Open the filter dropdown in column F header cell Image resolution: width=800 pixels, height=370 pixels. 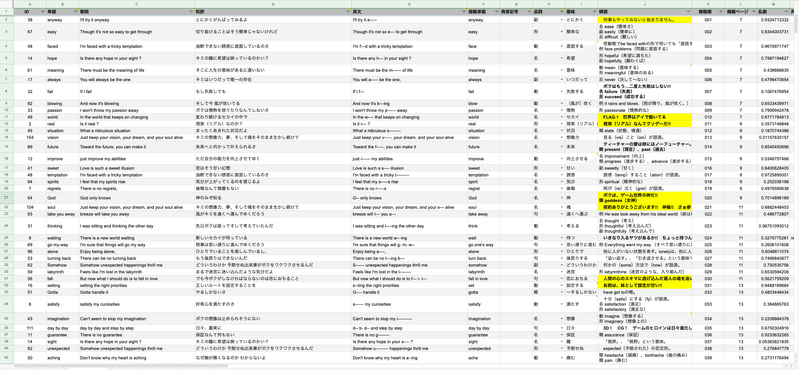(495, 11)
